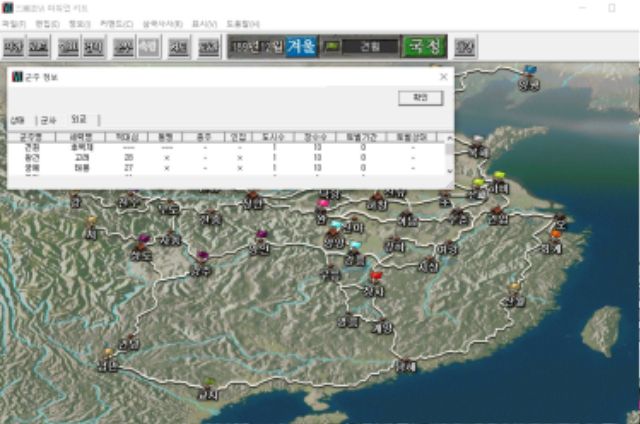Screen dimensions: 640x424
Task: Sort by the 군주명 column header
Action: click(30, 137)
